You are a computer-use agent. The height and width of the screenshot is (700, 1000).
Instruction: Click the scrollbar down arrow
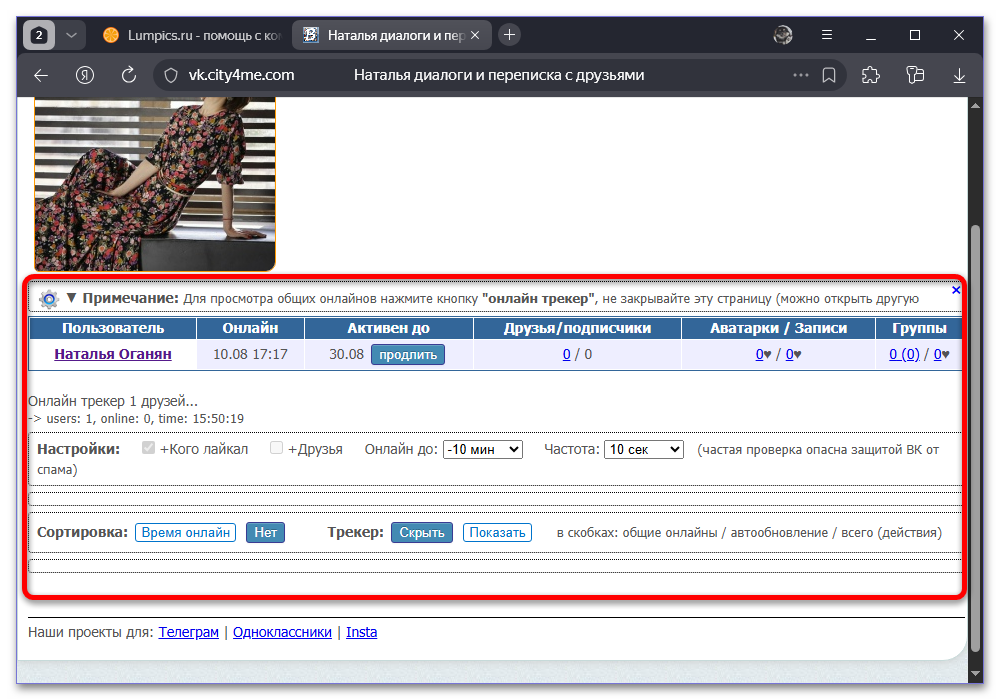click(975, 673)
